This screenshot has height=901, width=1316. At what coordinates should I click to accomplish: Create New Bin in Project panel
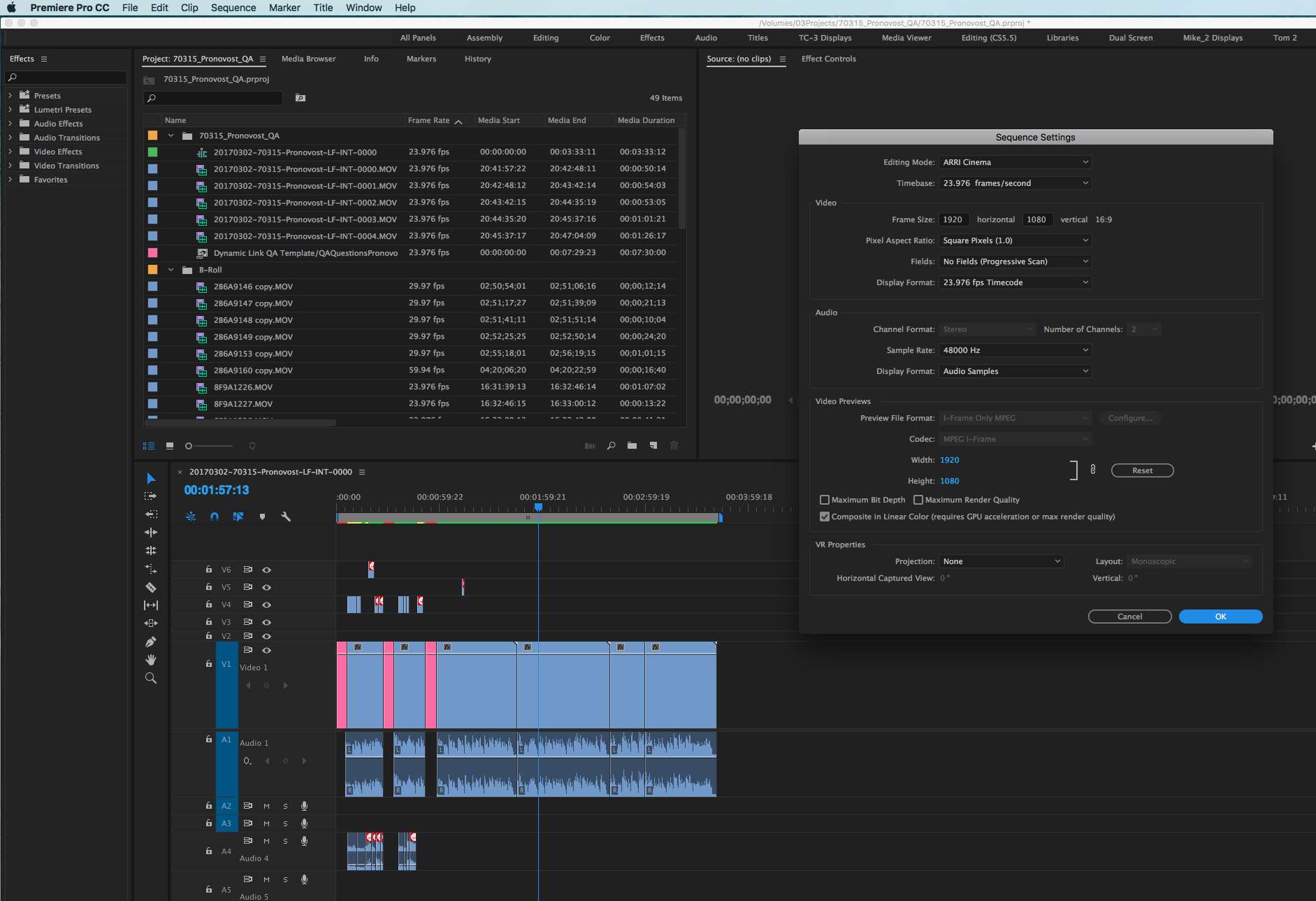click(x=632, y=446)
